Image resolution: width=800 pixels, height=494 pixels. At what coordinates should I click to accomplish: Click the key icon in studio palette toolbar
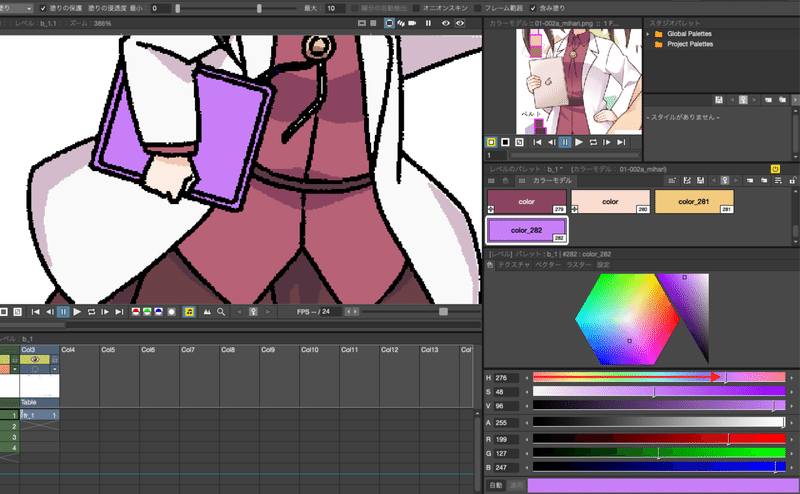[x=743, y=100]
